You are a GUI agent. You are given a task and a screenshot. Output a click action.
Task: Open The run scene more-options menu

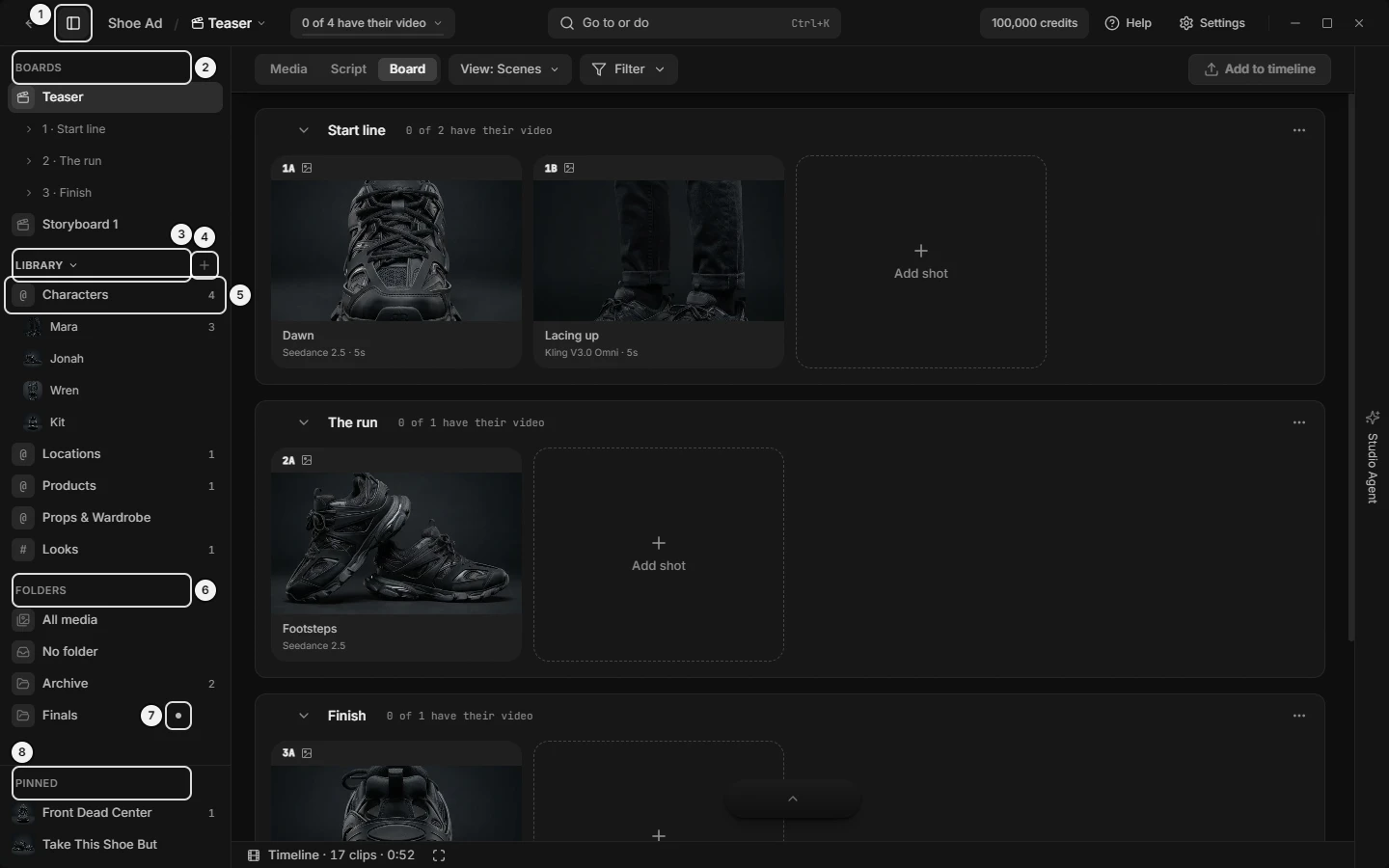[1299, 422]
